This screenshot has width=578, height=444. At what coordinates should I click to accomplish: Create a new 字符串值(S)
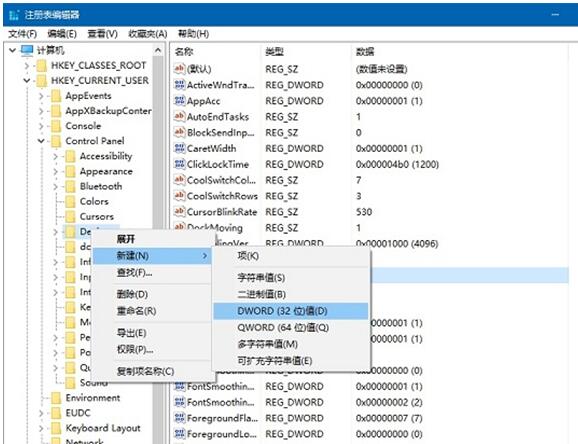coord(291,277)
